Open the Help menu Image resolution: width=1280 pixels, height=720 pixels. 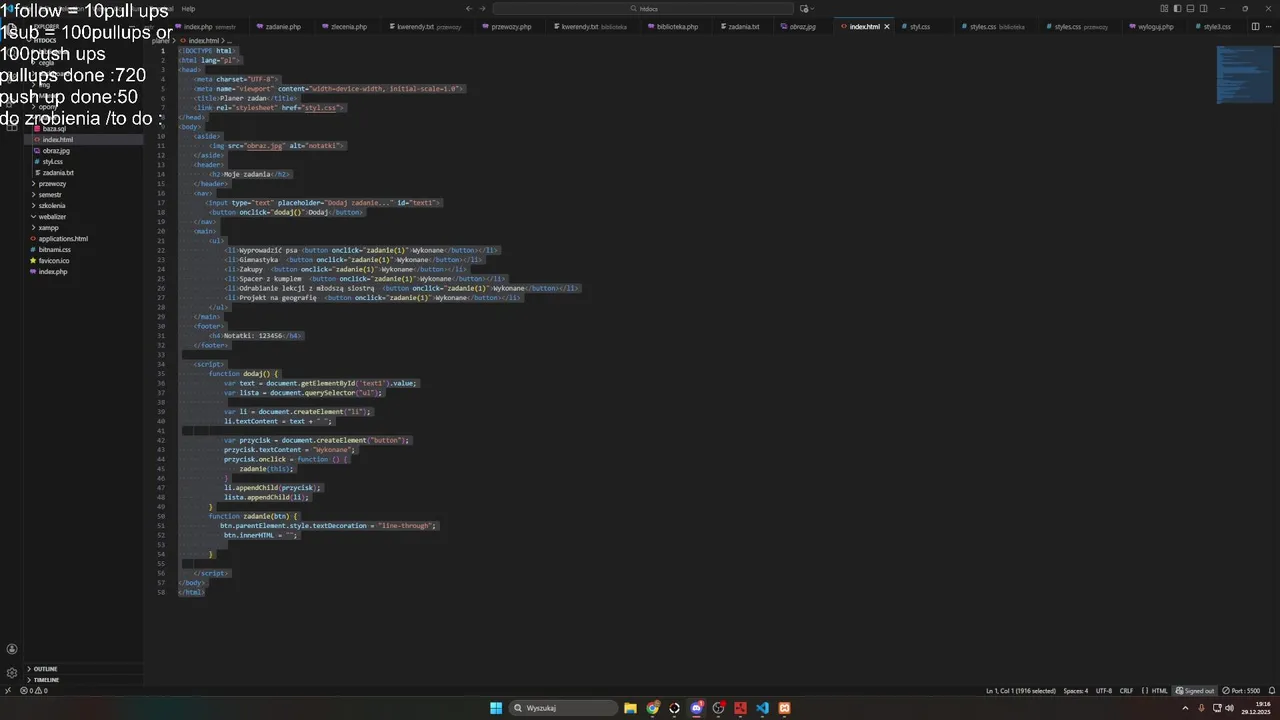click(x=188, y=8)
